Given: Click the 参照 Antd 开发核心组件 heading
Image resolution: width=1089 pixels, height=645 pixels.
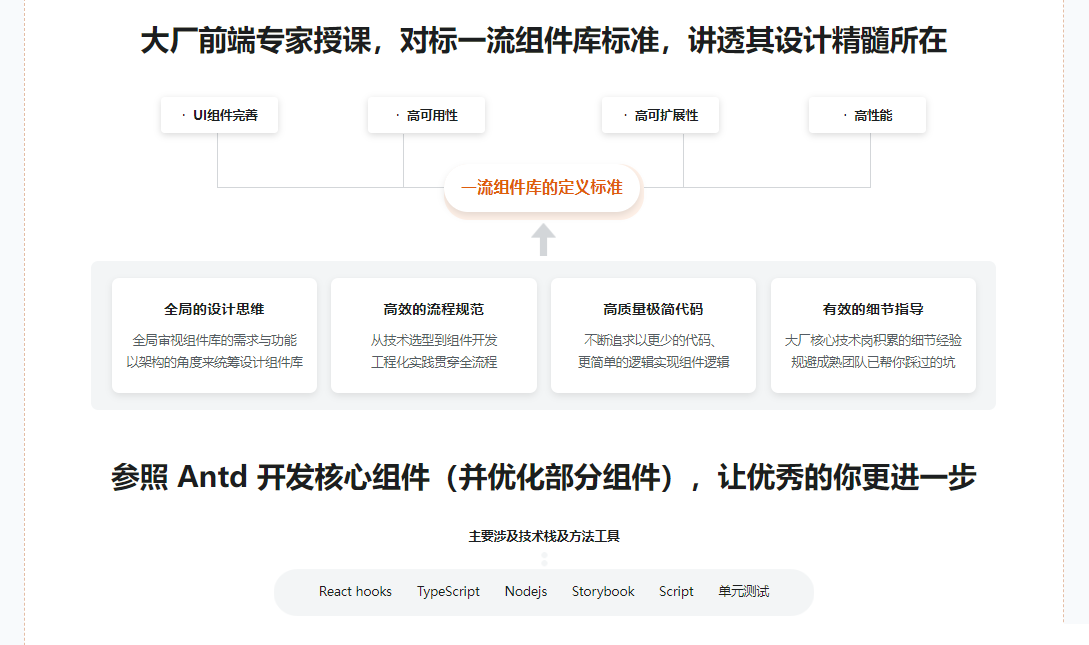Looking at the screenshot, I should (544, 478).
